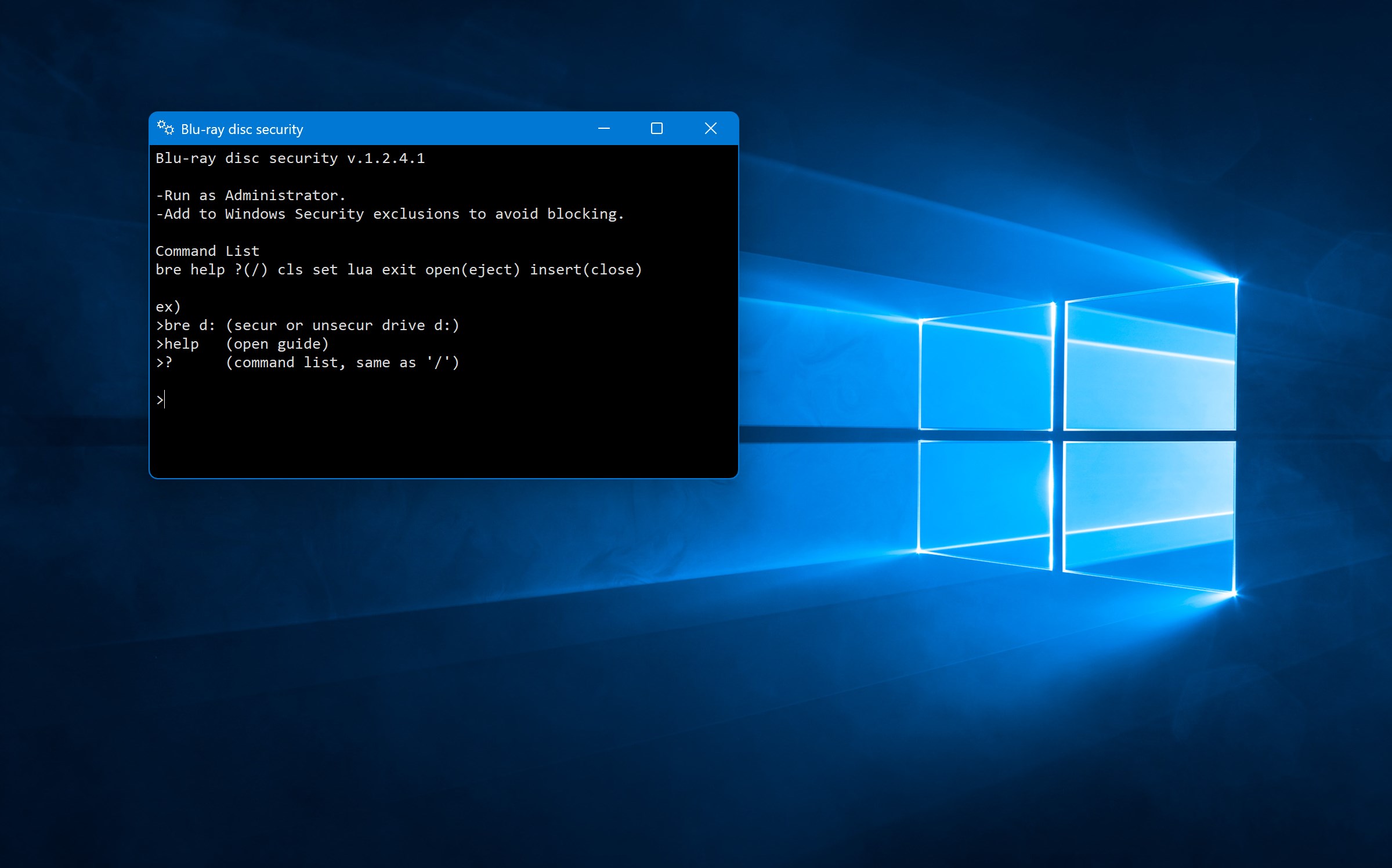
Task: Click the 'Command List' heading
Action: click(x=207, y=251)
